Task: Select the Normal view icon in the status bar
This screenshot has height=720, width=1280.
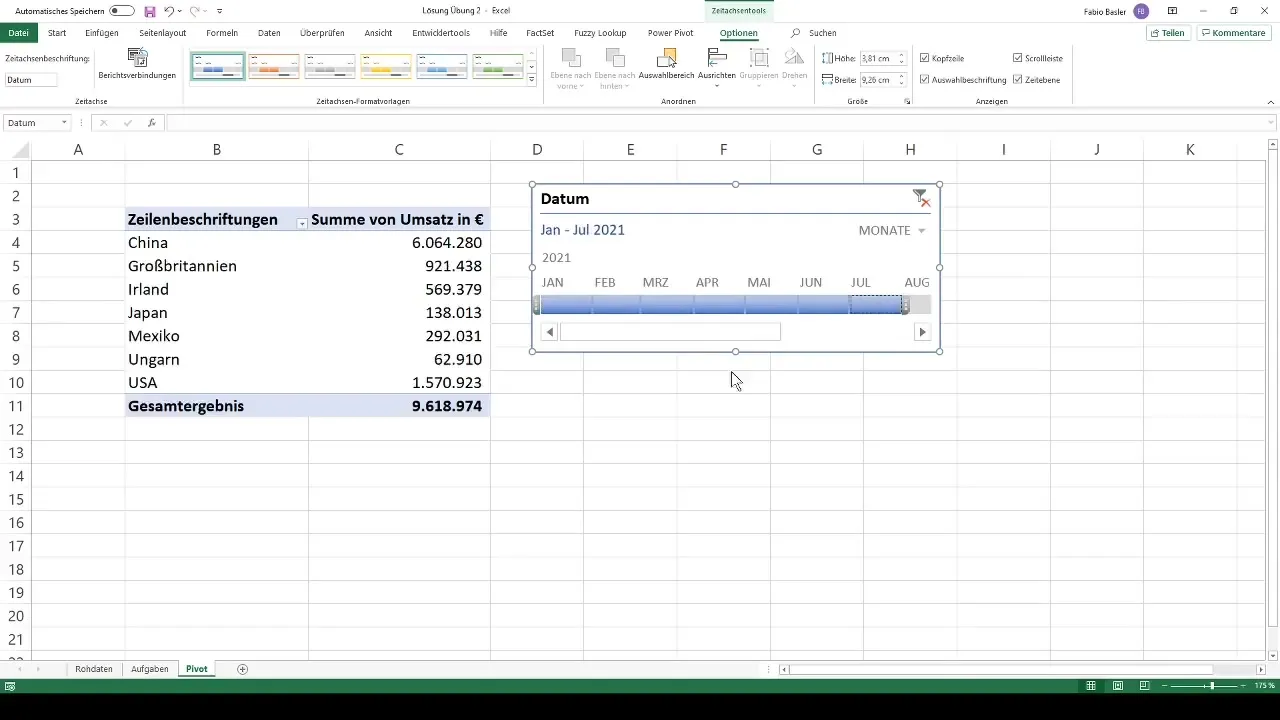Action: tap(1093, 686)
